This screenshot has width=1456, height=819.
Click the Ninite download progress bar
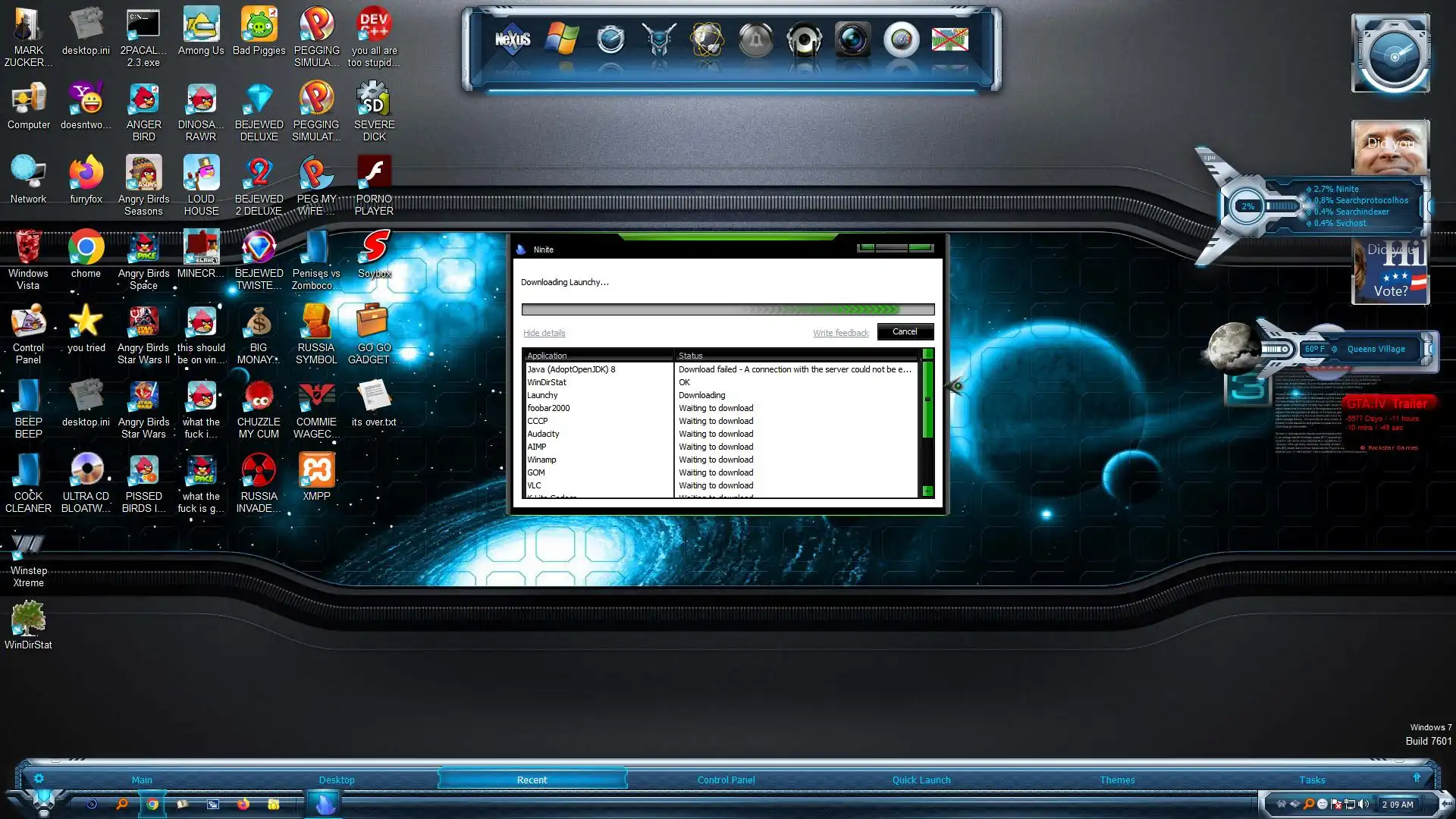click(727, 309)
